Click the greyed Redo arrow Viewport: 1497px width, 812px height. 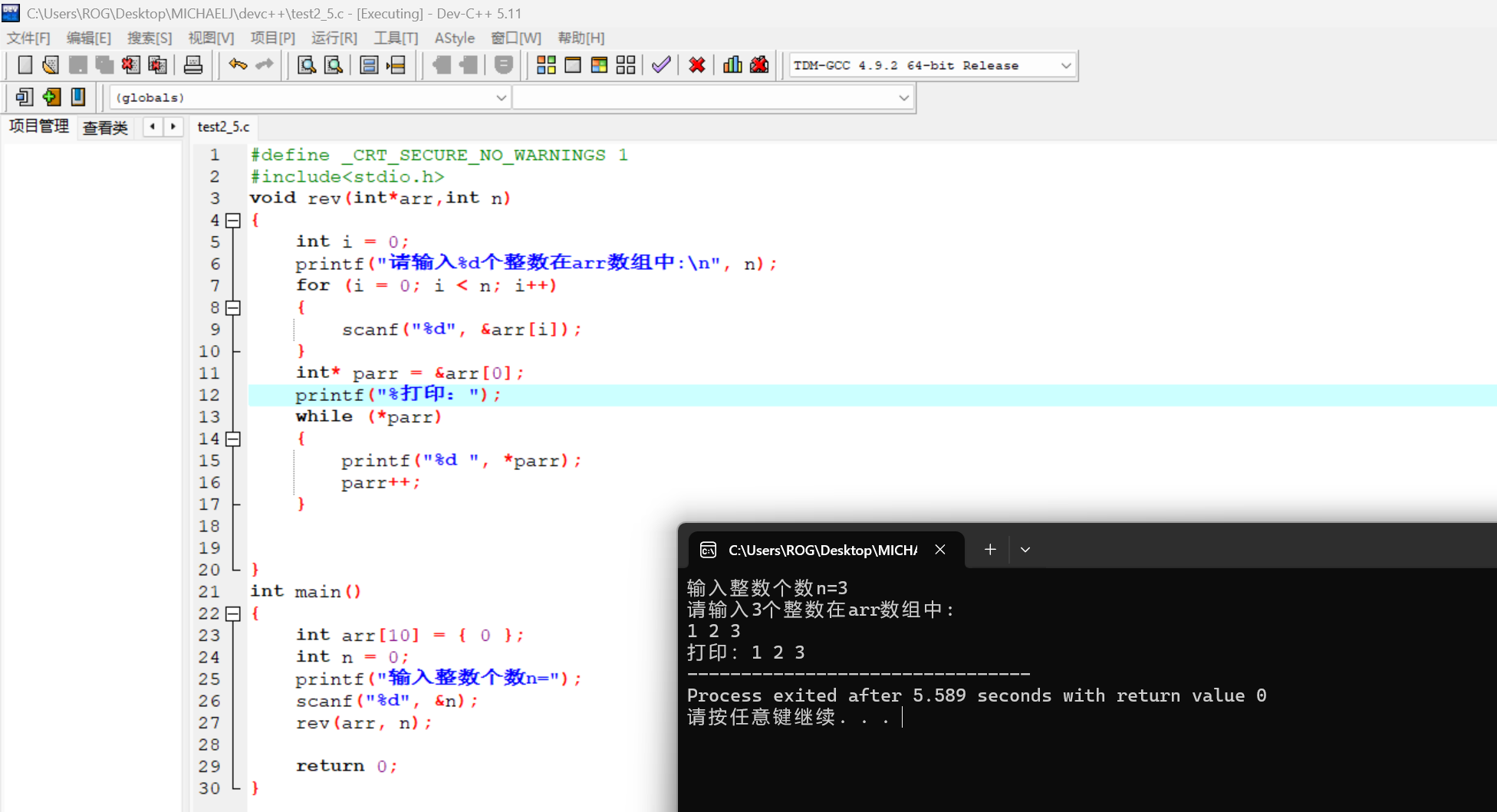[265, 65]
